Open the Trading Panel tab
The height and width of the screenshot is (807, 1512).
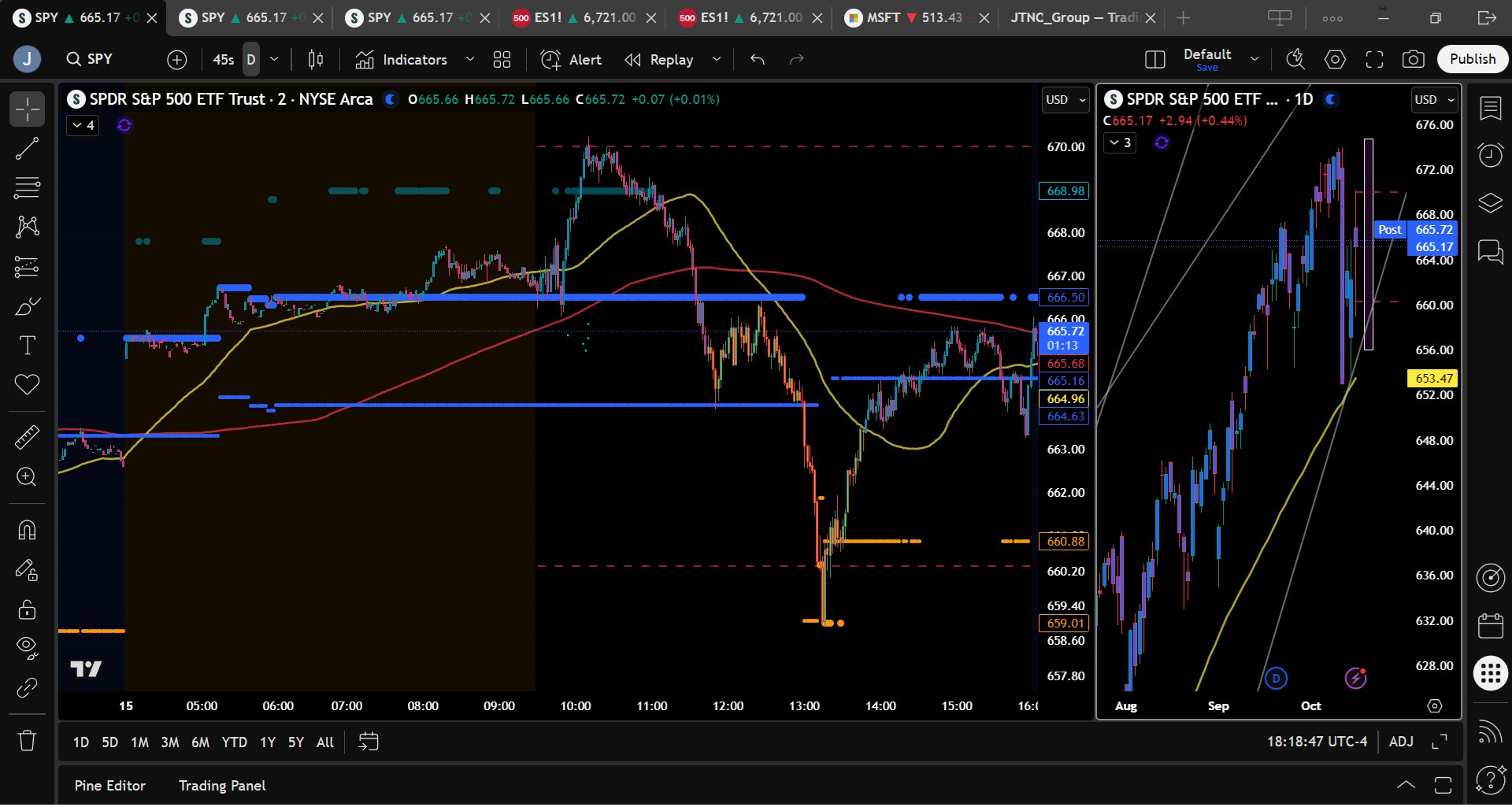coord(222,786)
